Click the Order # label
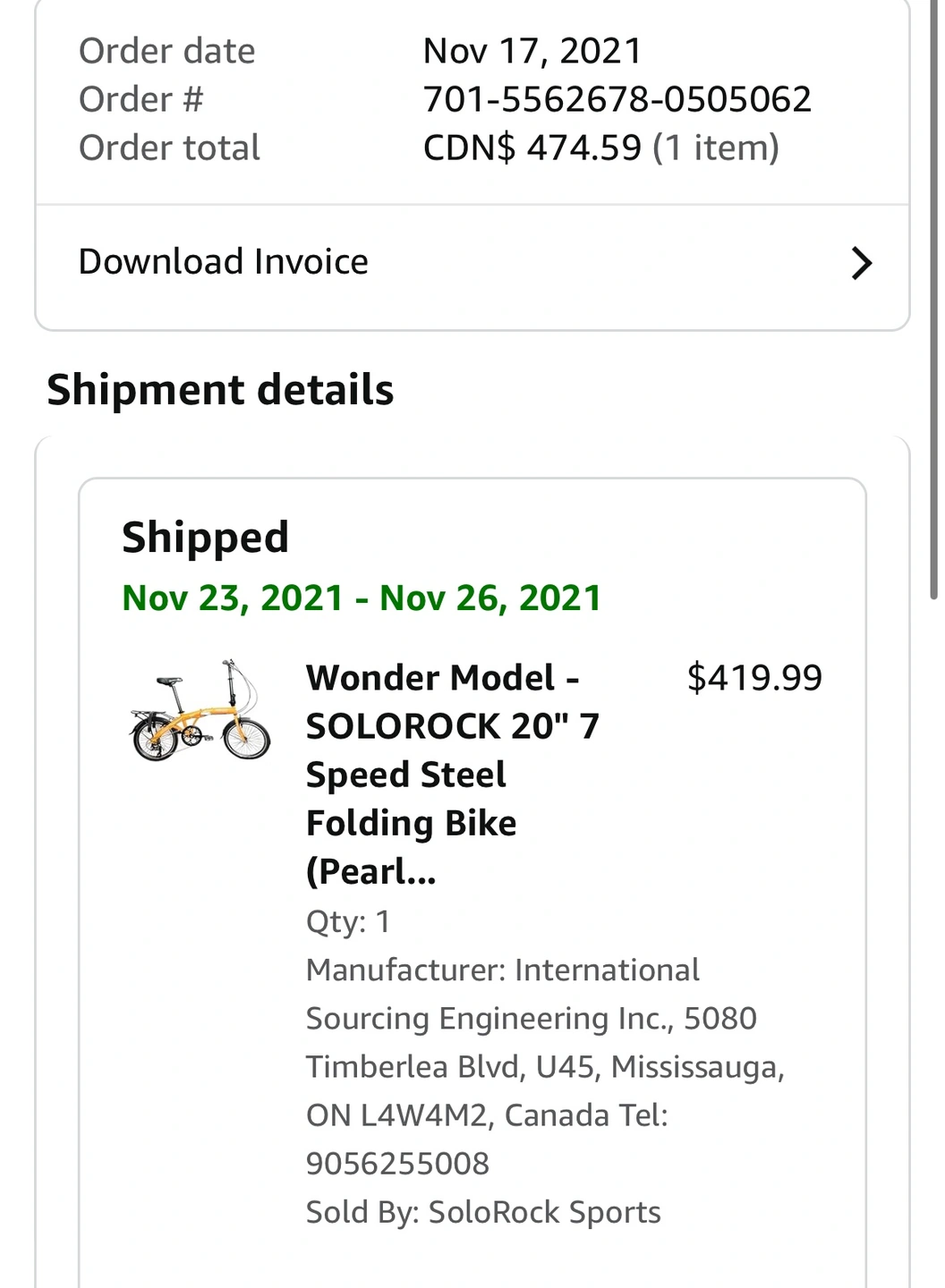Screen dimensions: 945x1288 click(x=141, y=99)
